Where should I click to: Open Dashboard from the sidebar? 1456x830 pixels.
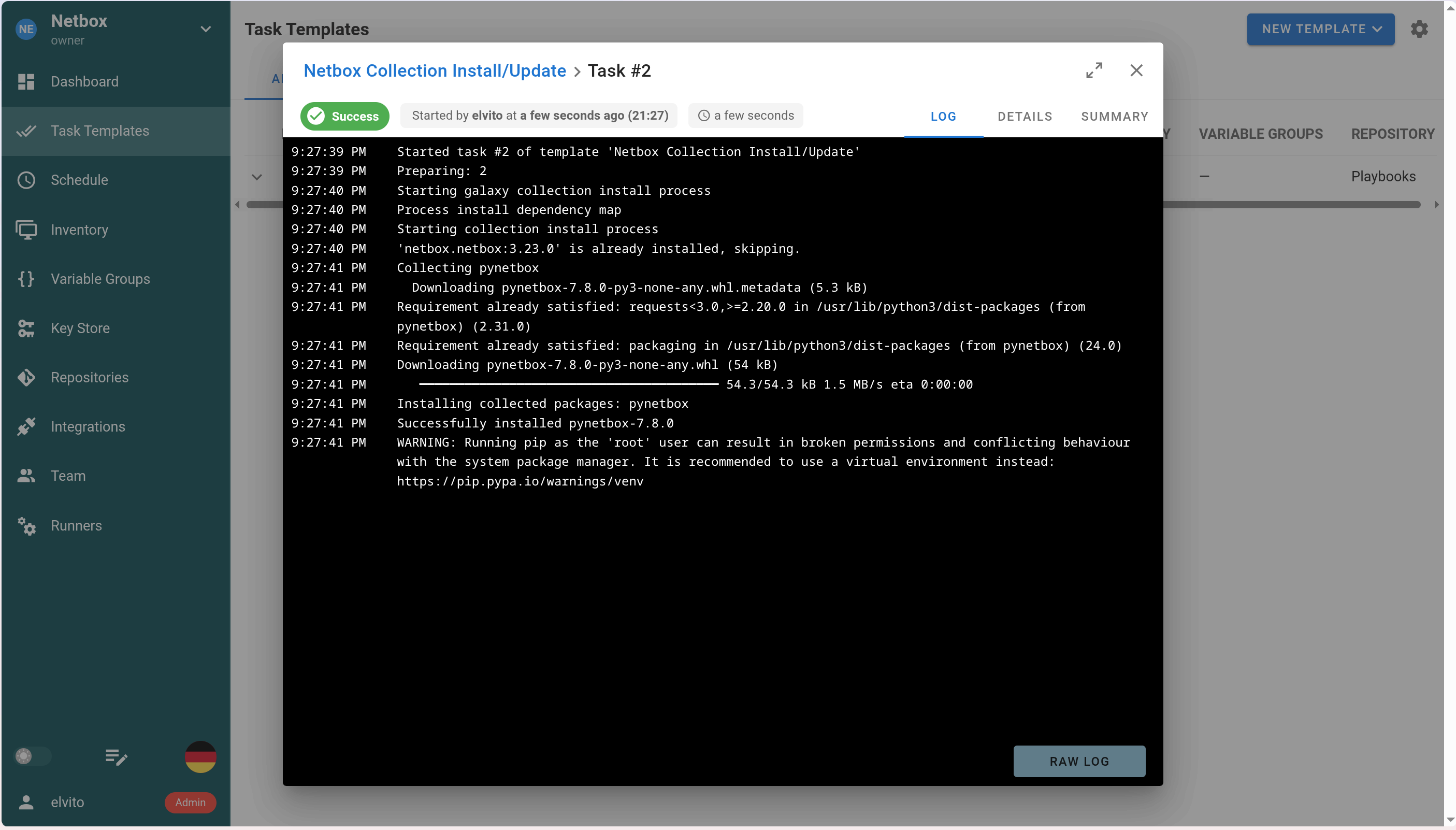click(116, 81)
